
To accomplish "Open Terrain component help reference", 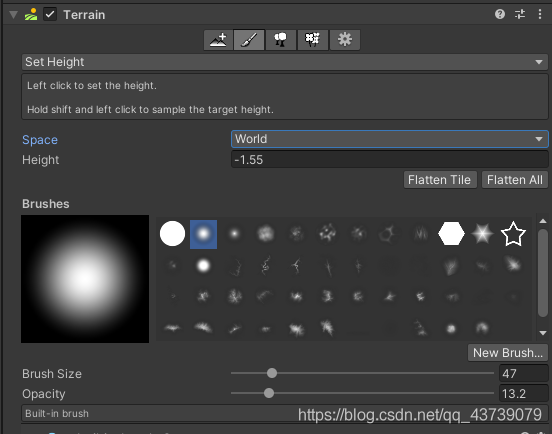I will [500, 14].
